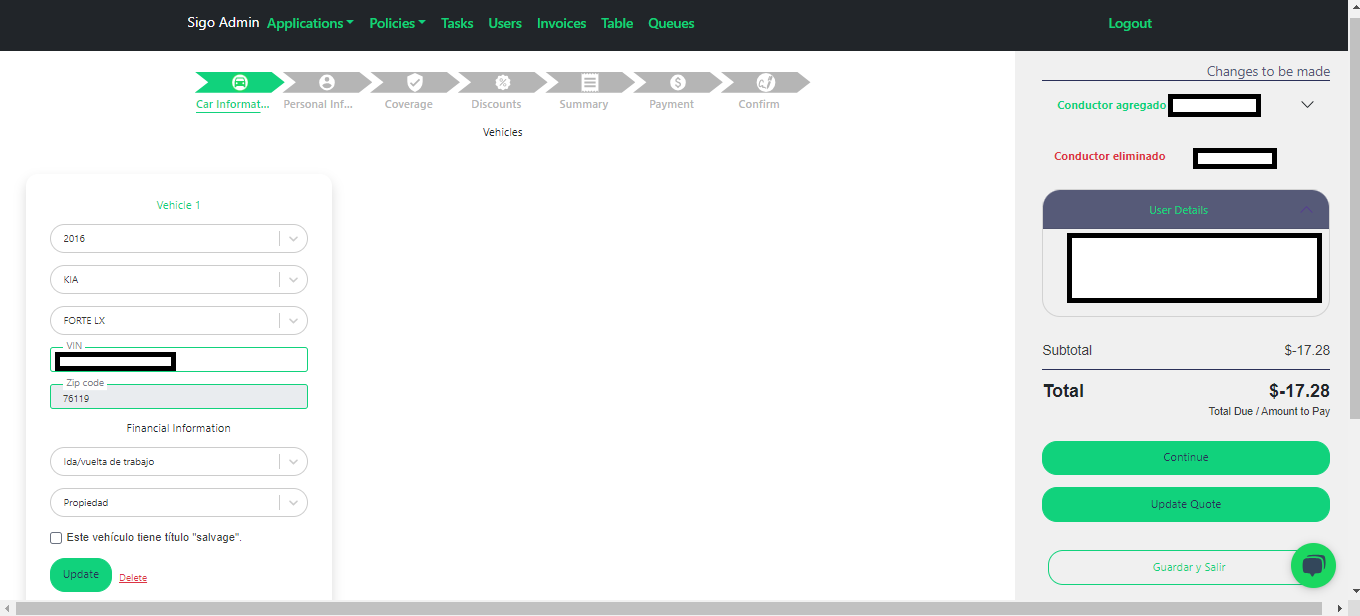Check the salvage title checkbox
Image resolution: width=1360 pixels, height=616 pixels.
(x=57, y=538)
